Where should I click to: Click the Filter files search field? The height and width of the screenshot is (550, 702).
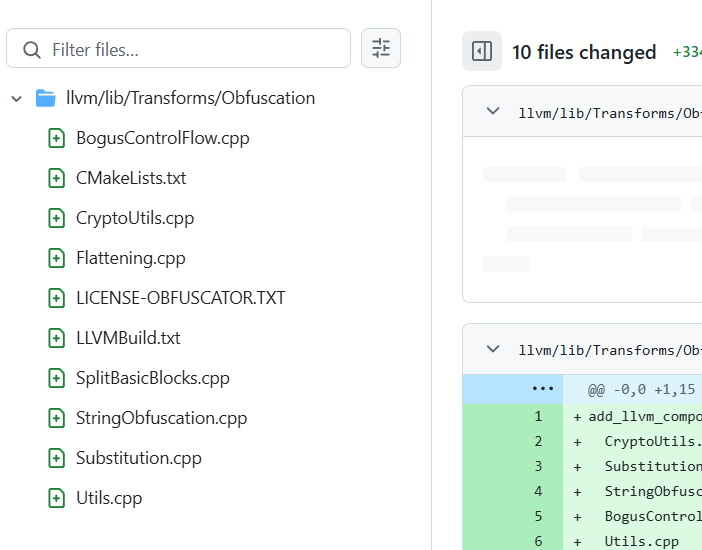[178, 48]
